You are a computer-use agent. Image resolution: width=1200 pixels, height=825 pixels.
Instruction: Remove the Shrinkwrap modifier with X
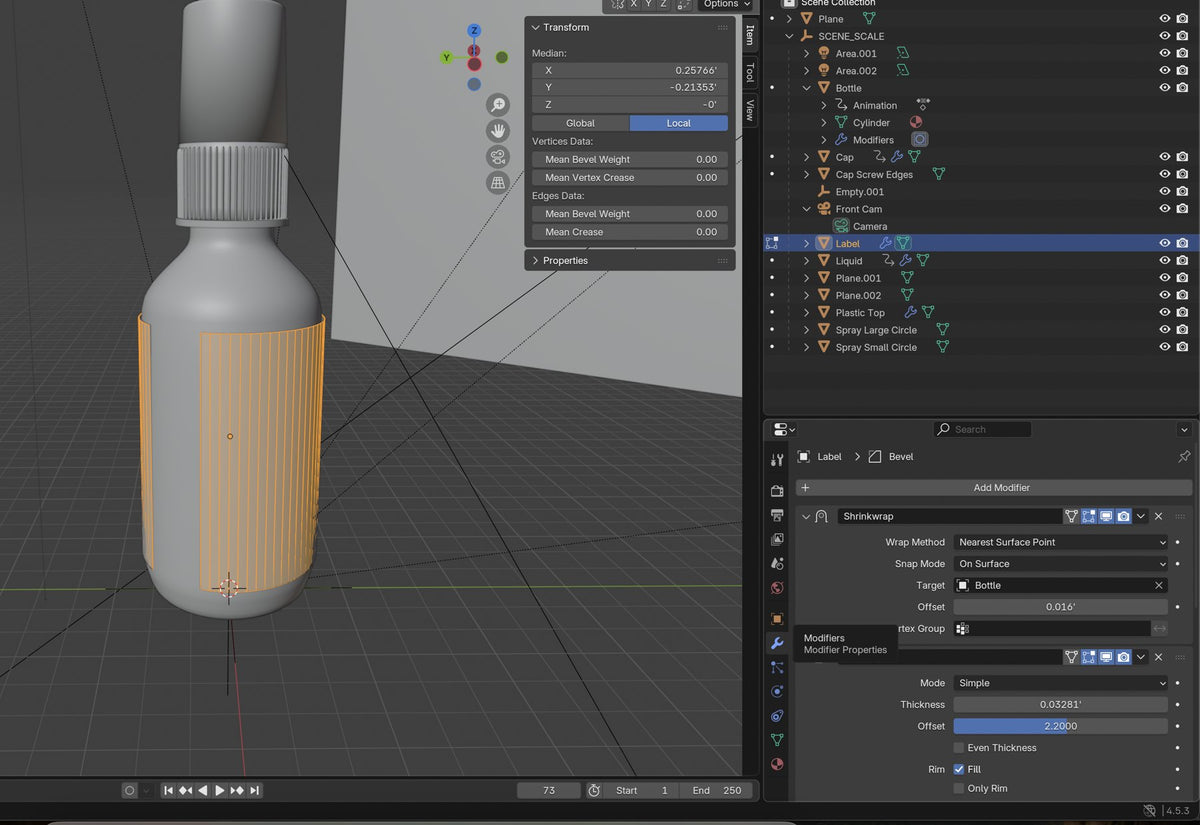[x=1158, y=516]
